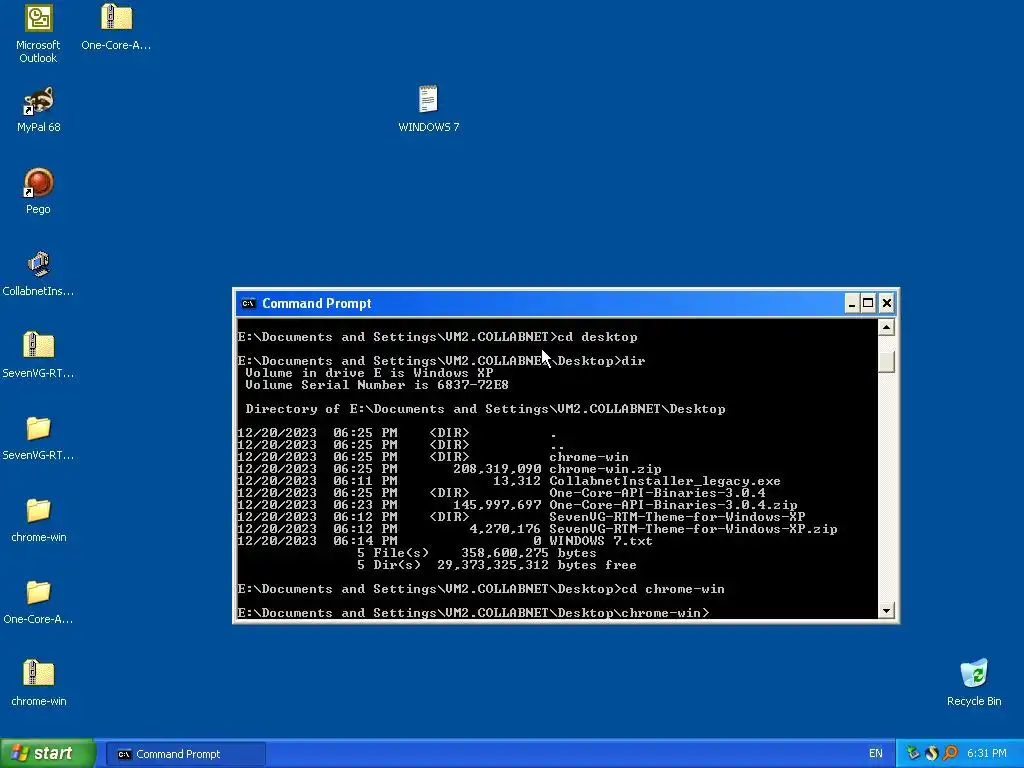
Task: Click the EN language indicator
Action: coord(875,754)
